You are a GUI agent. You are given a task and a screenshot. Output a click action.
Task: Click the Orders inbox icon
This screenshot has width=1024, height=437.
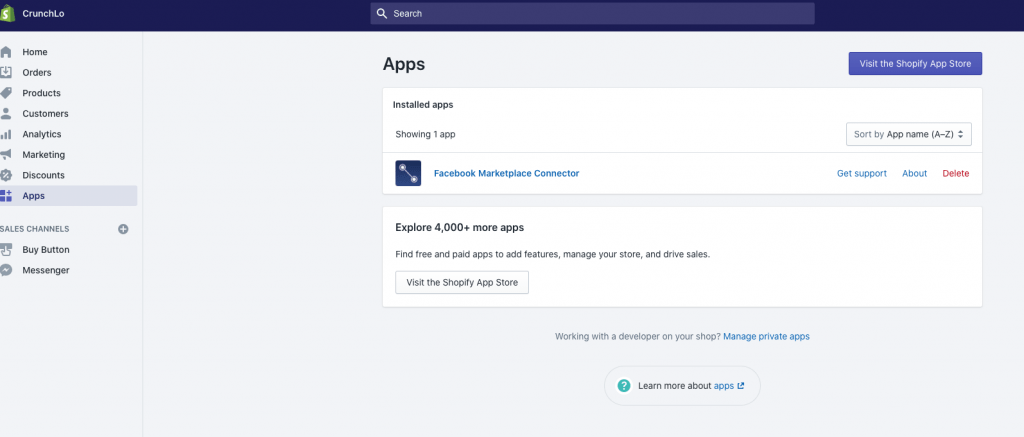(x=6, y=73)
